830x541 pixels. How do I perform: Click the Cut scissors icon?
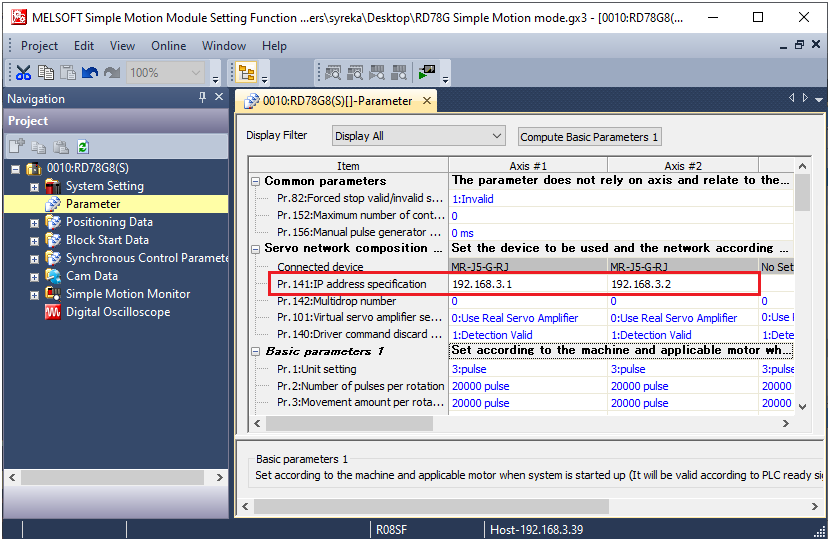pos(23,73)
